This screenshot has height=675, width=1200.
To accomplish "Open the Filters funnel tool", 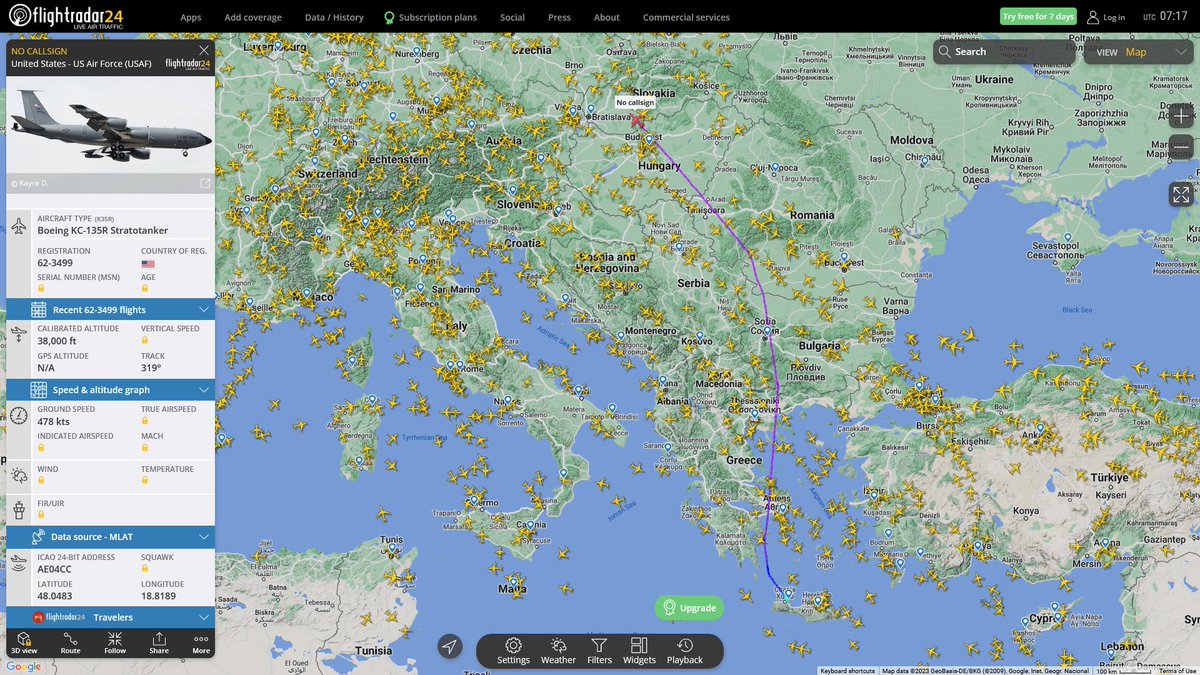I will click(599, 651).
